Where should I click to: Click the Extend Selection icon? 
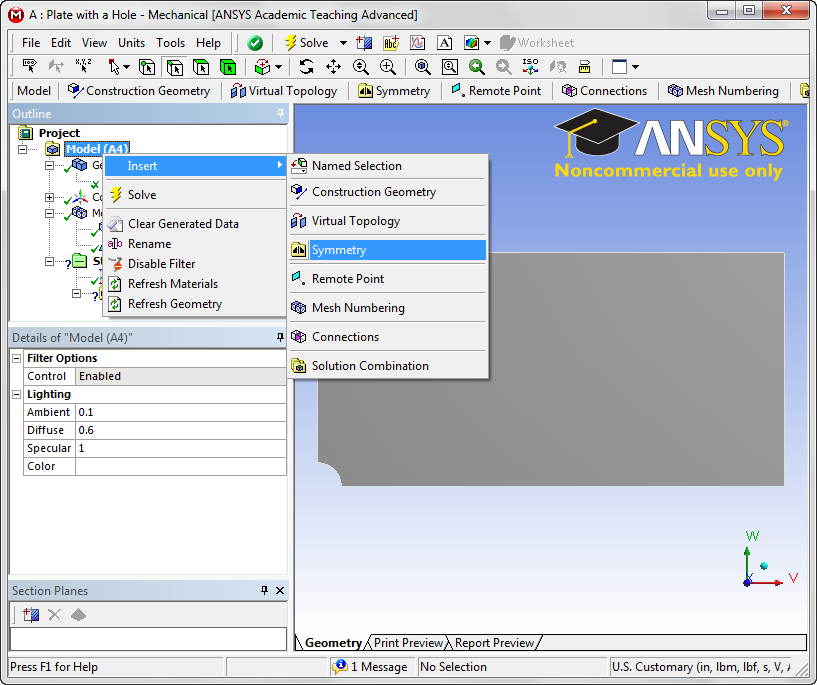(263, 67)
